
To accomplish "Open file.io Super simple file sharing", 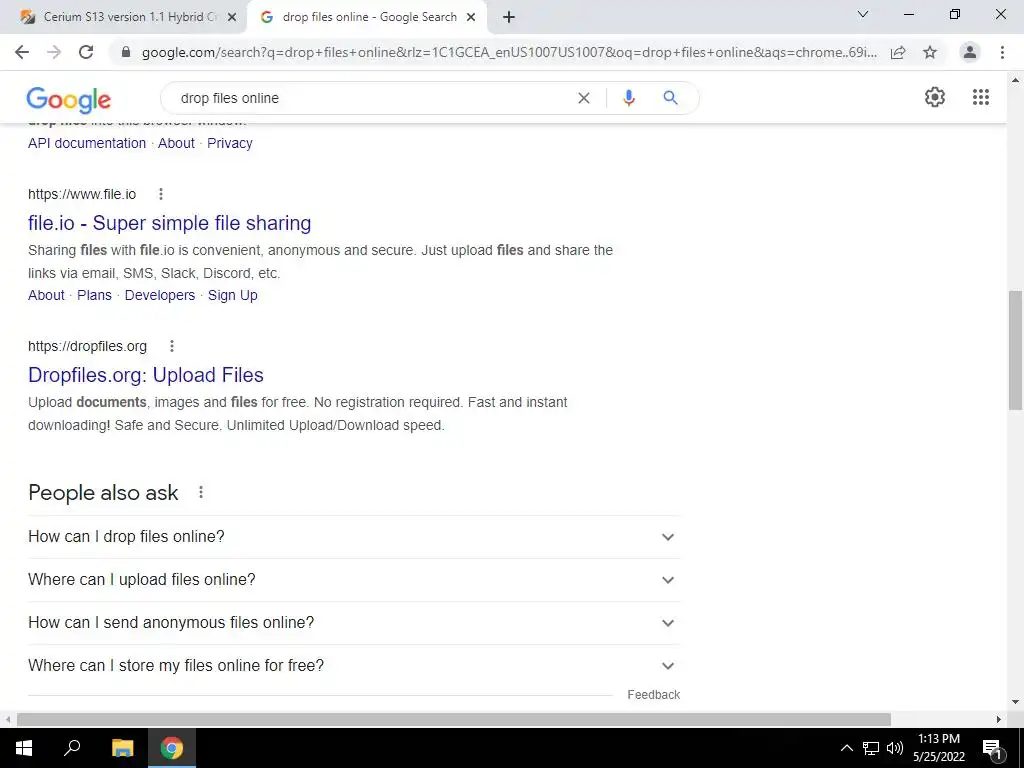I will (169, 223).
